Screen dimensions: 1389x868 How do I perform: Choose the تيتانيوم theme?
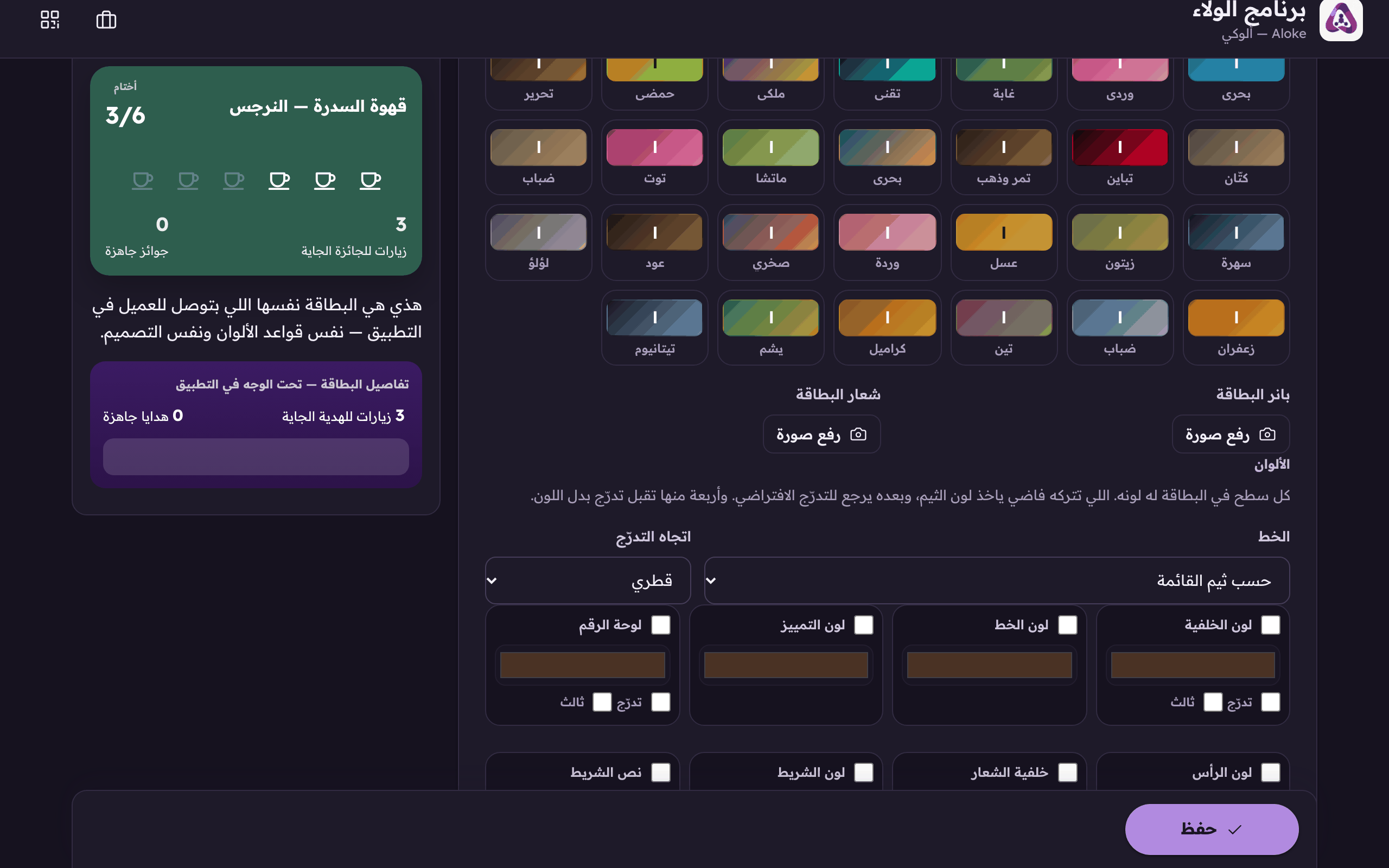tap(654, 328)
